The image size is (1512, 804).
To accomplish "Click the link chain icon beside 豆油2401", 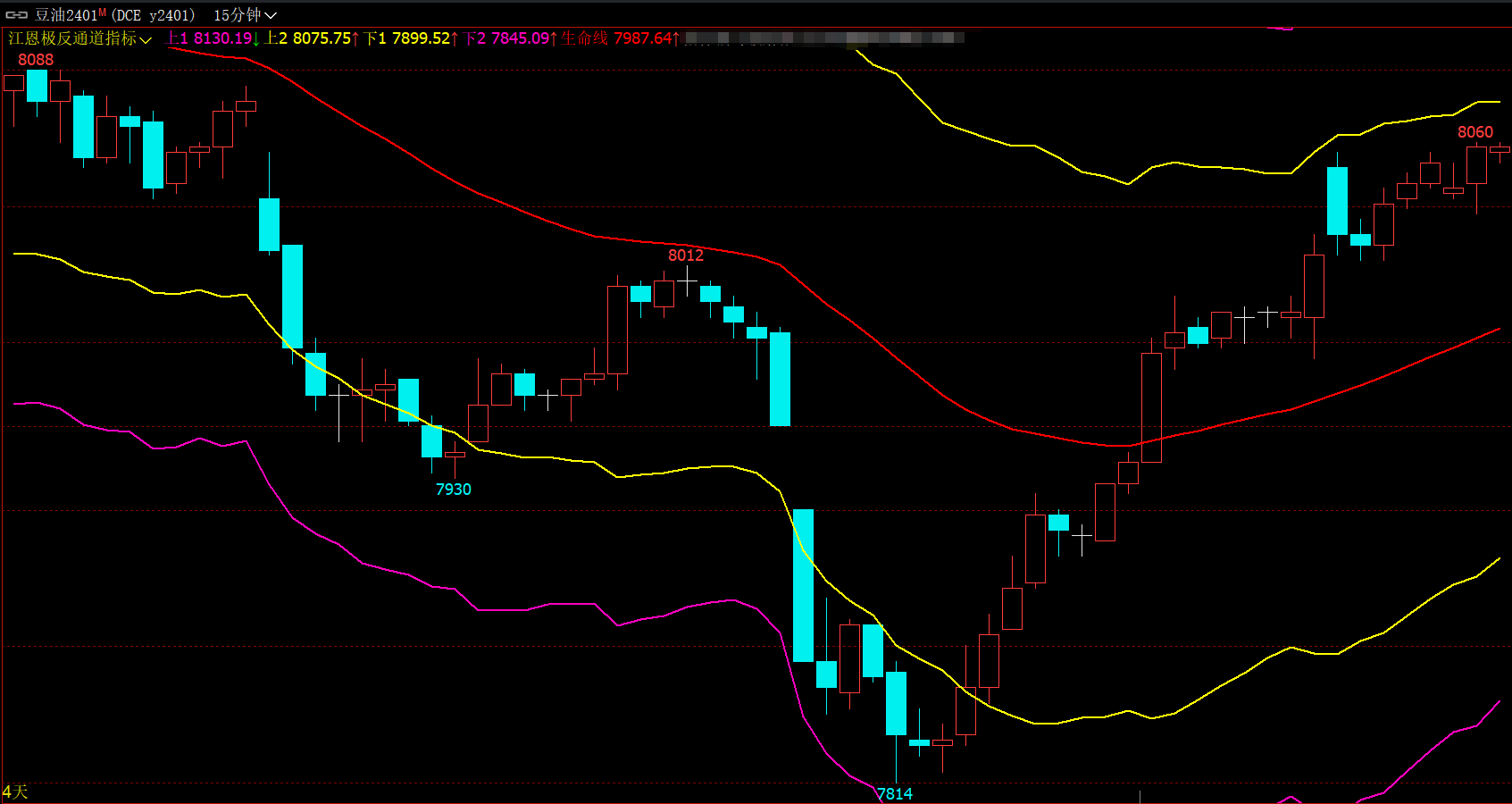I will point(17,15).
